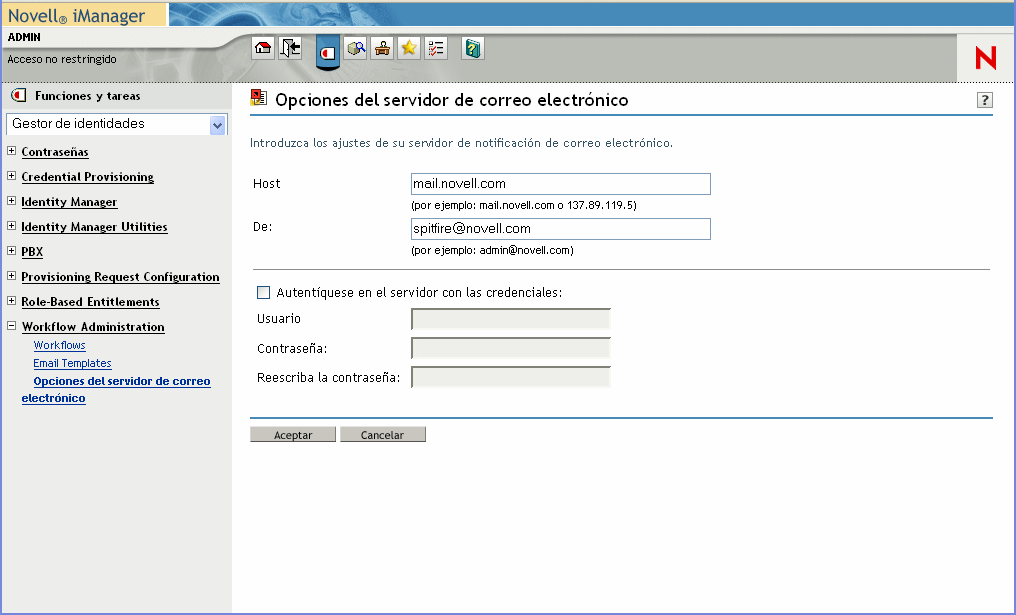Click the Novell iManager title logo

76,16
